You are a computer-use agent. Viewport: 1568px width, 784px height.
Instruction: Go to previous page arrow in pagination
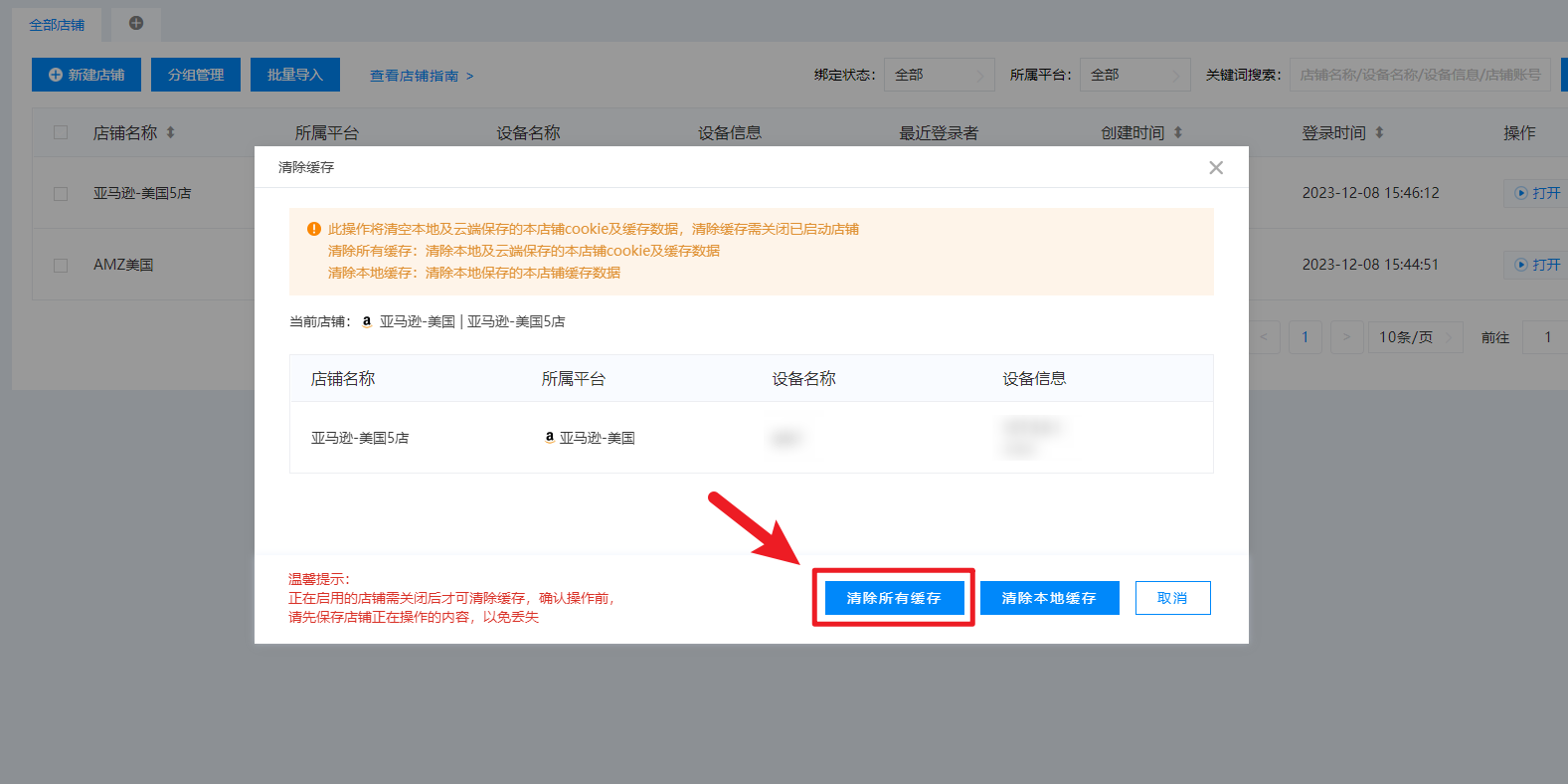point(1264,337)
